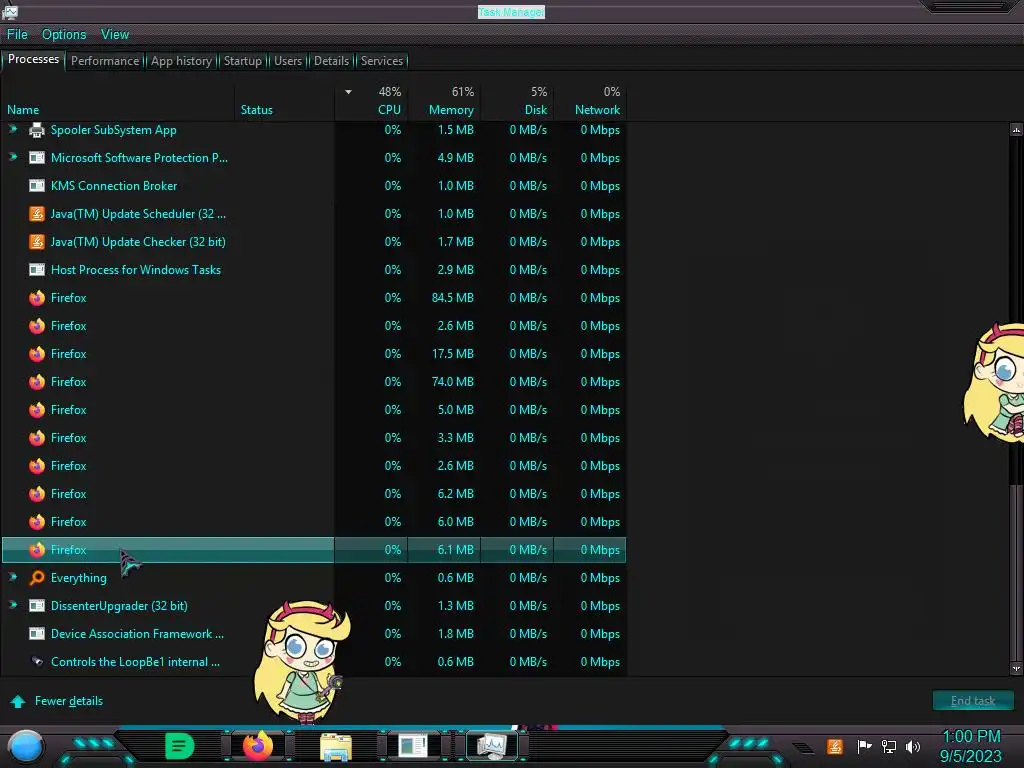Image resolution: width=1024 pixels, height=768 pixels.
Task: Collapse view with Fewer details arrow
Action: [x=18, y=701]
